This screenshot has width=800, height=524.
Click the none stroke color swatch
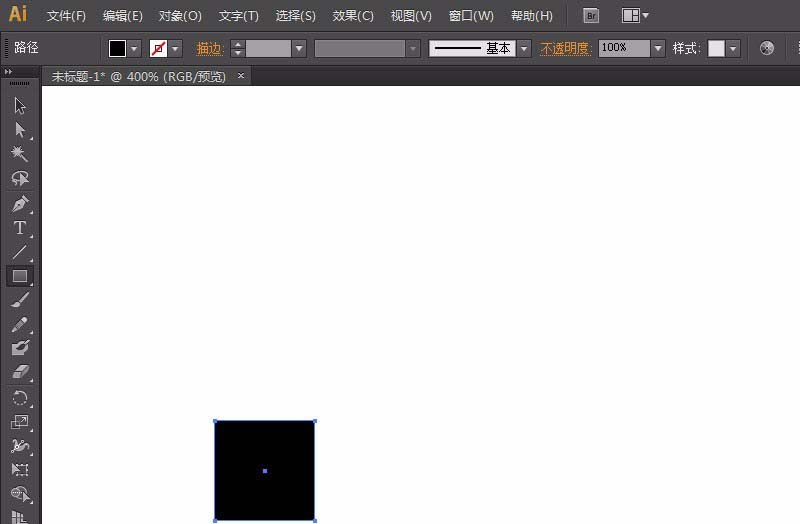tap(159, 49)
